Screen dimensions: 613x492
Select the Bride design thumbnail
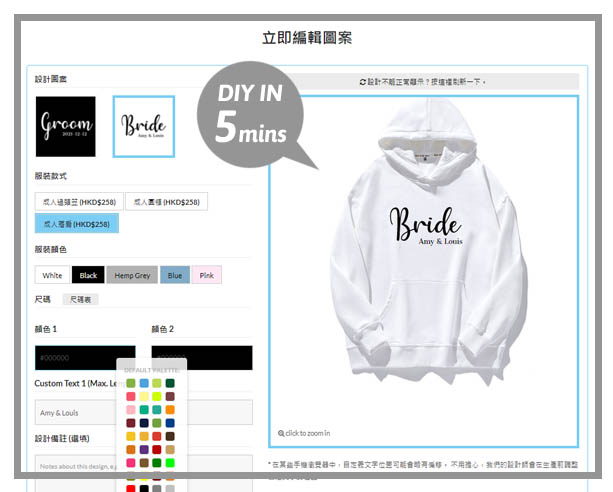144,127
